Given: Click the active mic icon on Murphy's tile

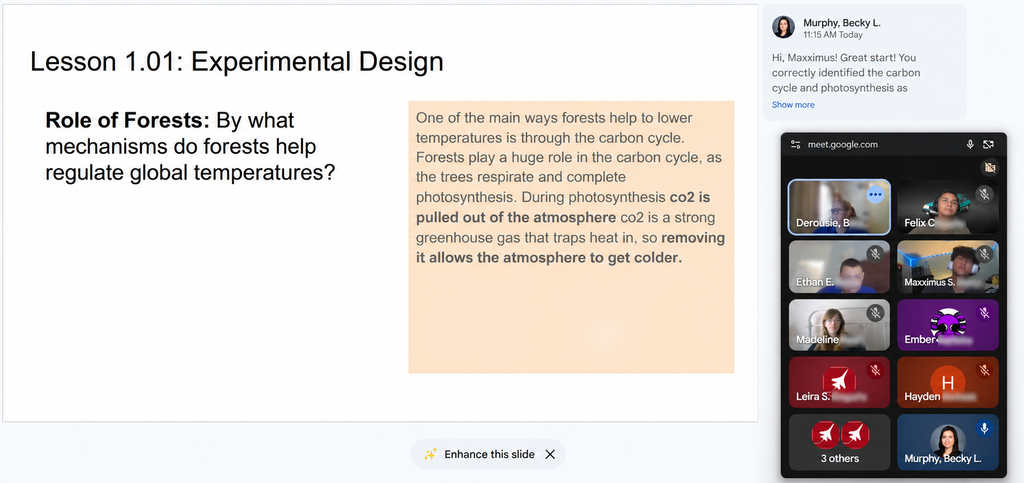Looking at the screenshot, I should (984, 428).
